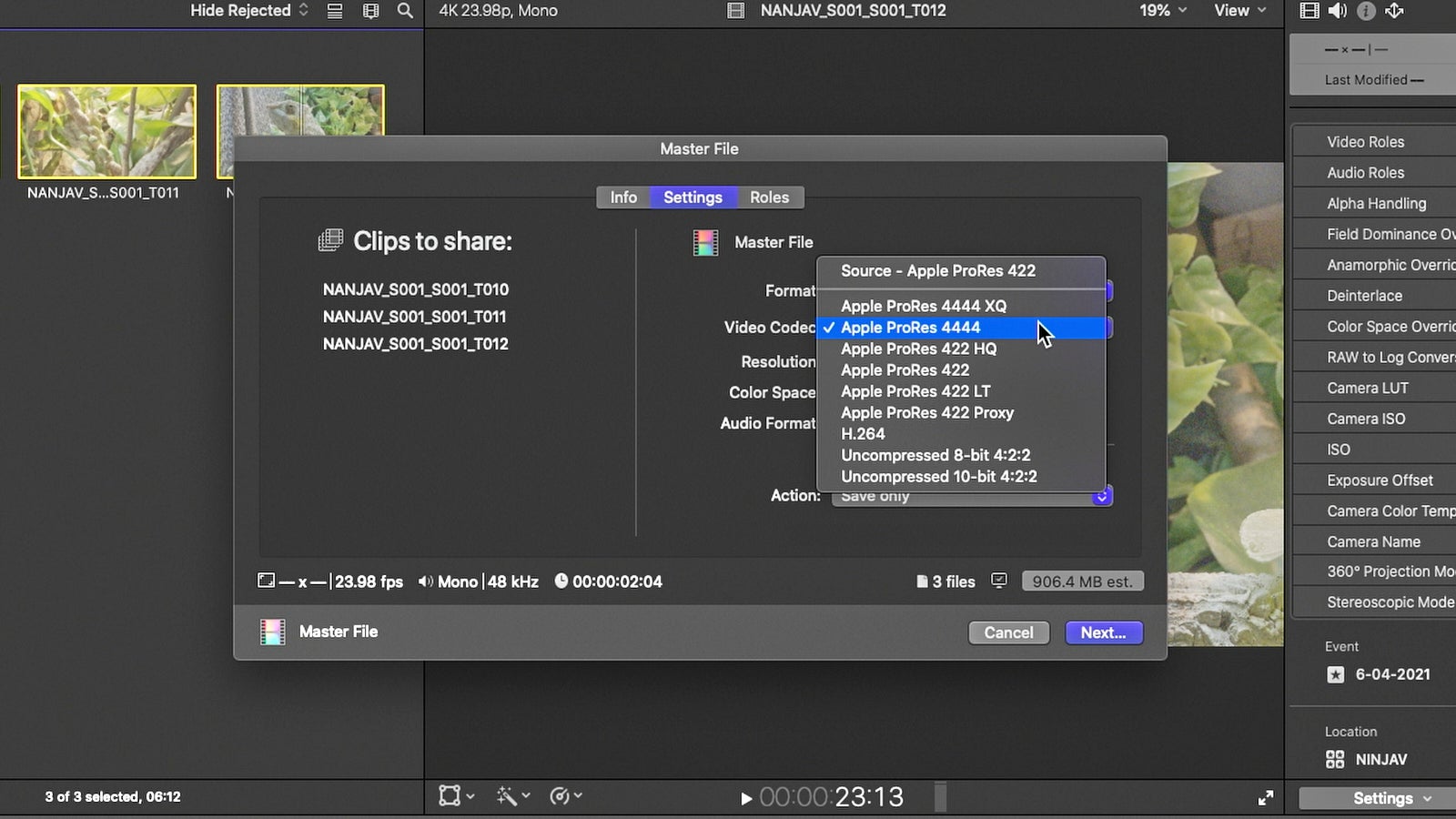Open the enhancements magic wand dropdown

click(513, 796)
